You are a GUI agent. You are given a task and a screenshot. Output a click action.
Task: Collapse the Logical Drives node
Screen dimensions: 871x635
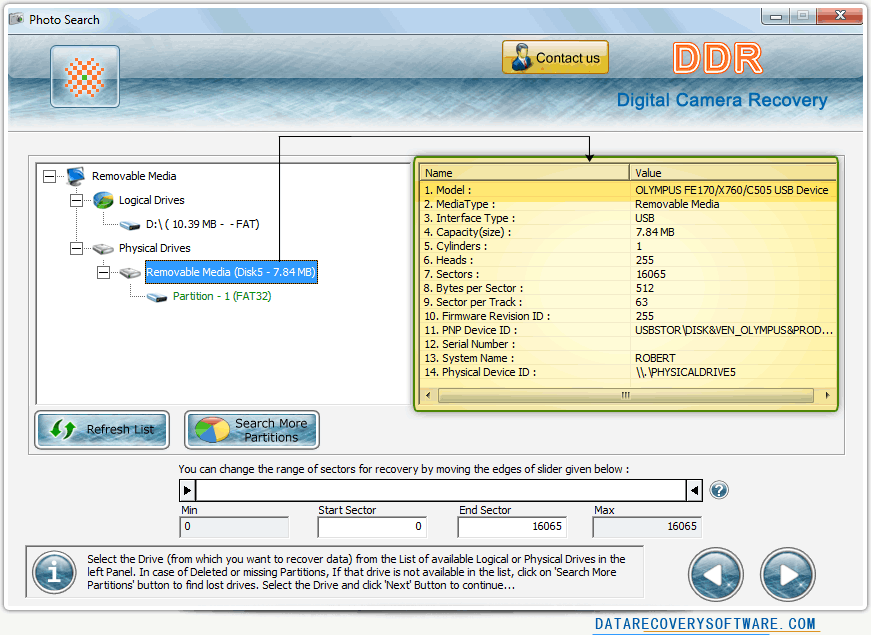tap(76, 200)
